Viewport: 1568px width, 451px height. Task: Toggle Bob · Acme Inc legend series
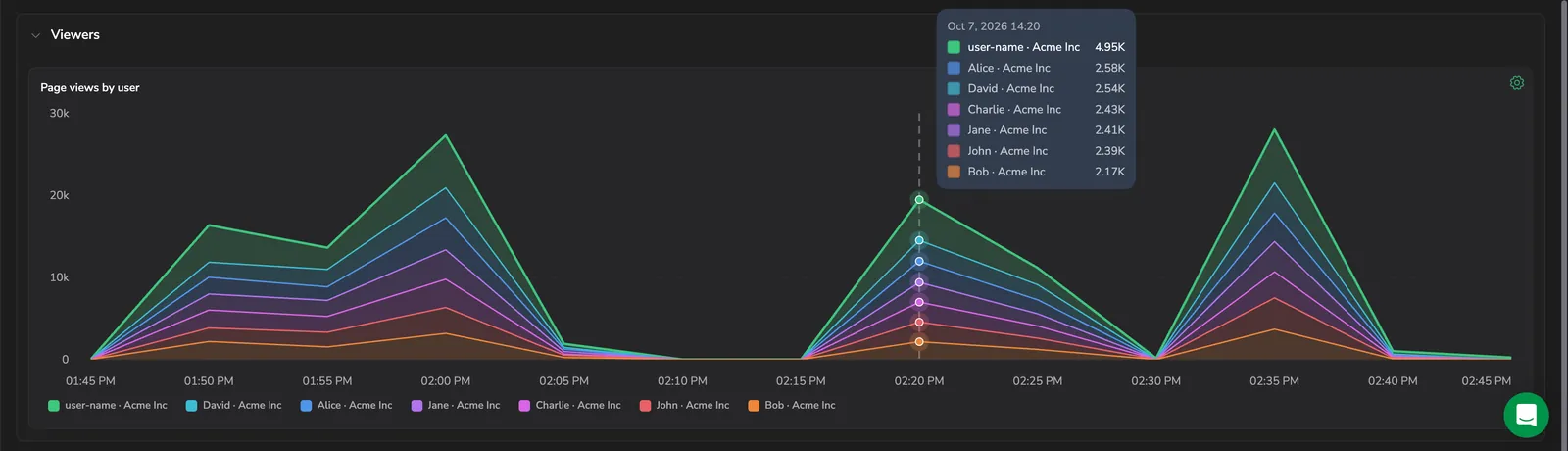coord(792,405)
